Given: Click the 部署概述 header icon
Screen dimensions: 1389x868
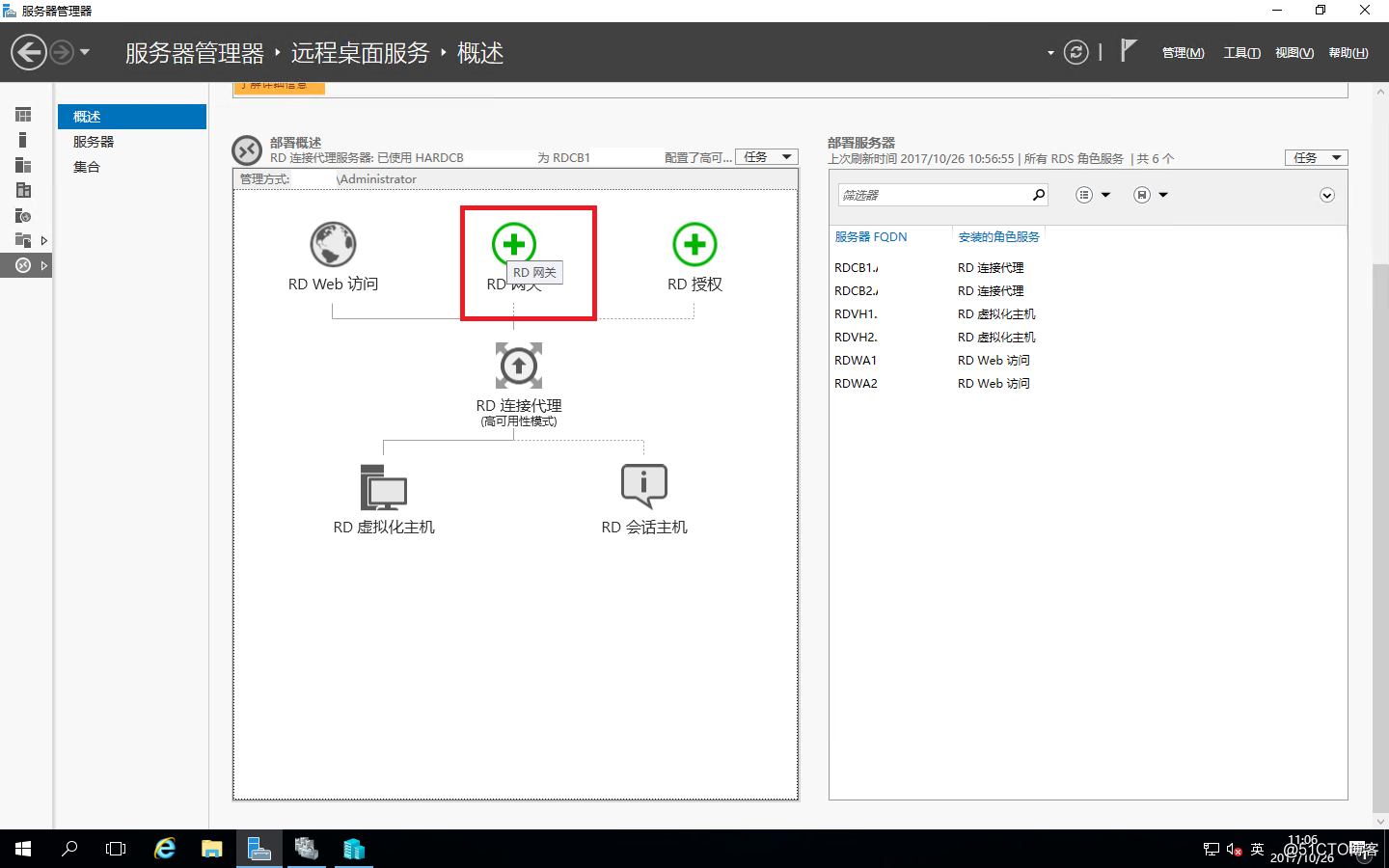Looking at the screenshot, I should point(247,150).
